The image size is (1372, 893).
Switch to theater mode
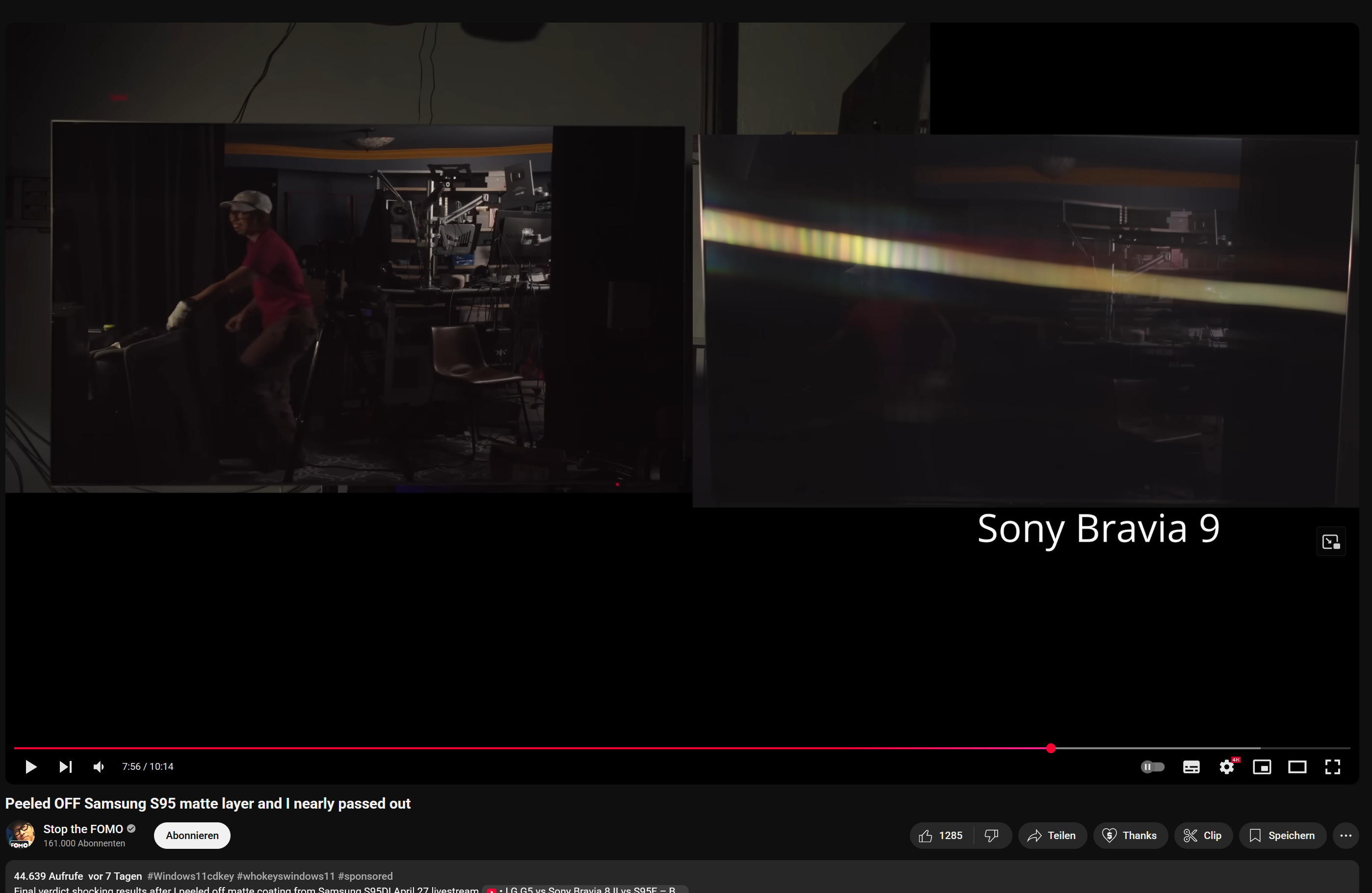1297,767
